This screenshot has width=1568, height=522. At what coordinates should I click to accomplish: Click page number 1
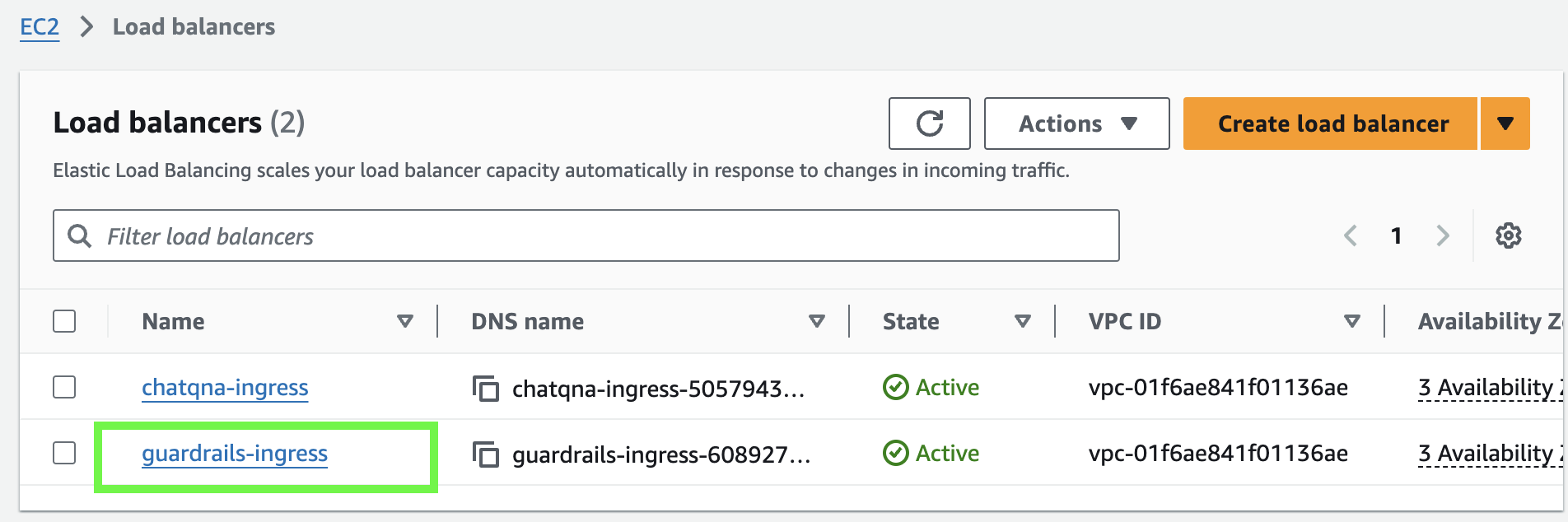pos(1397,235)
